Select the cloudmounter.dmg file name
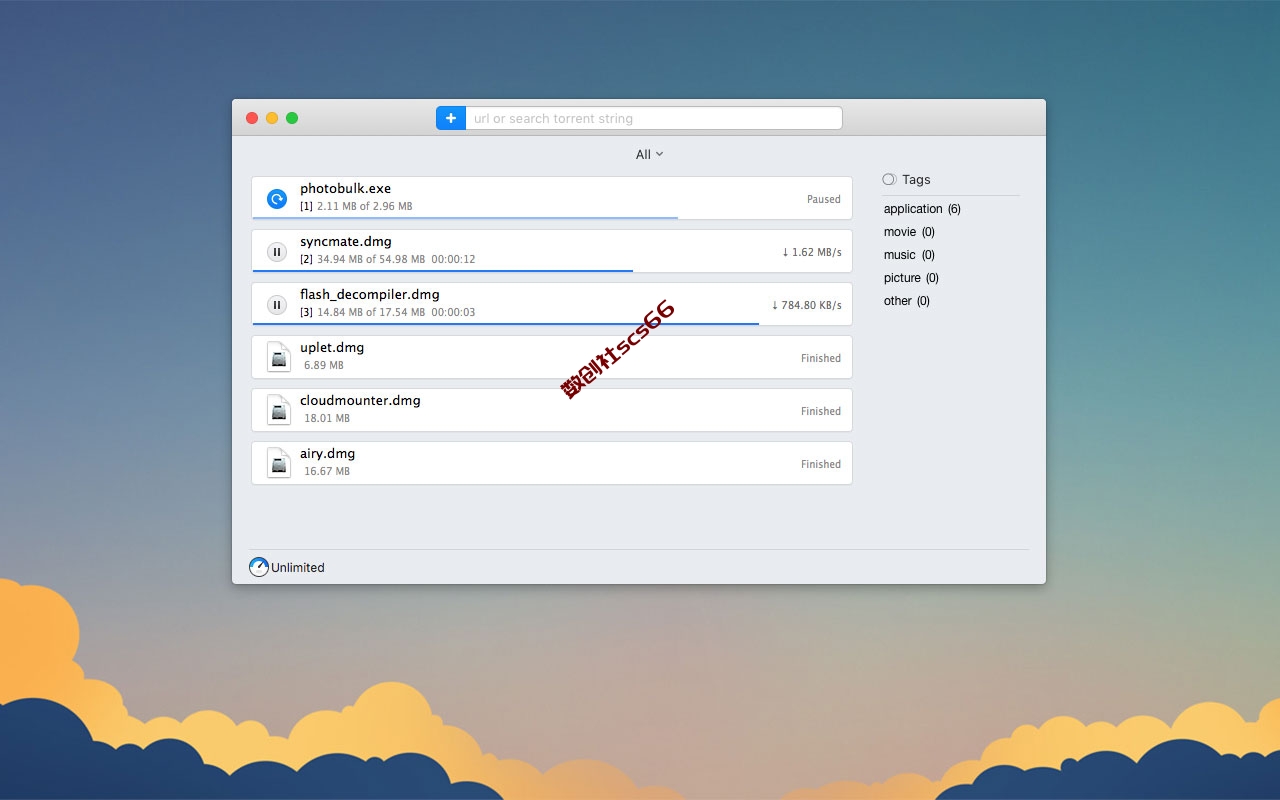 point(360,401)
